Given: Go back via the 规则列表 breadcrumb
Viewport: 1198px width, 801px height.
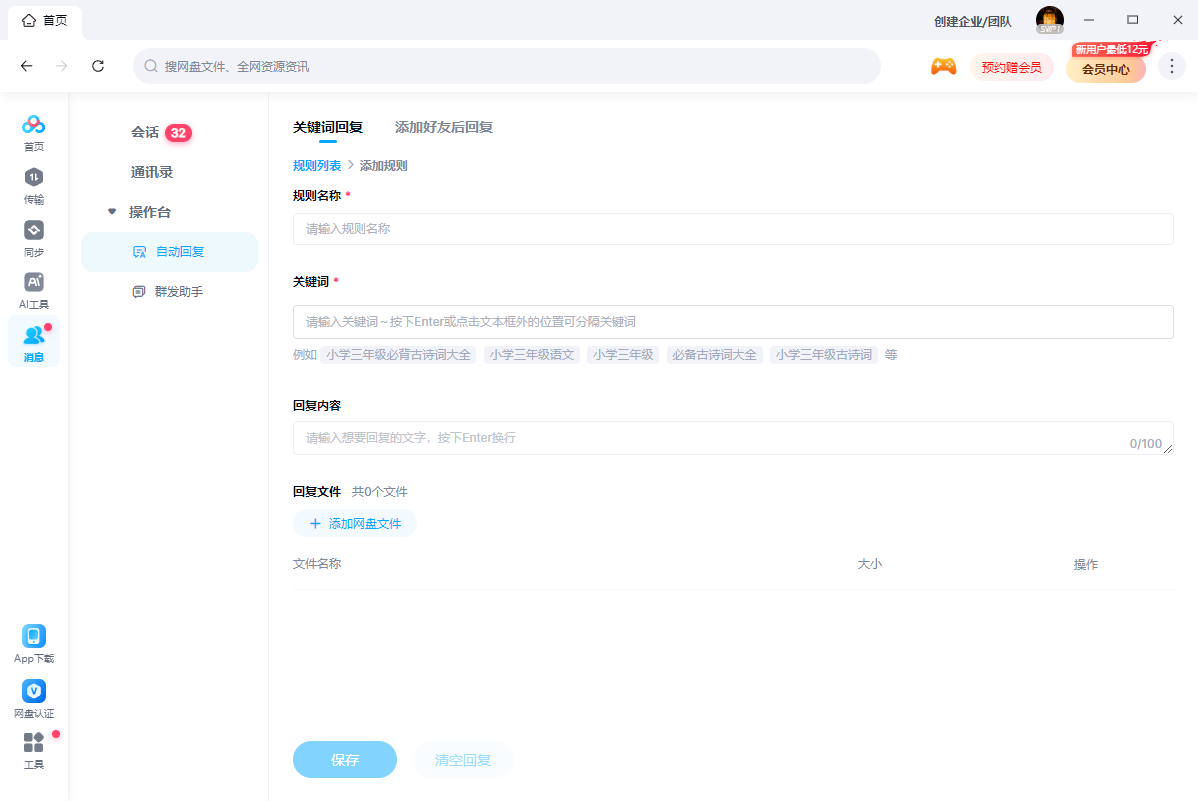Looking at the screenshot, I should tap(315, 164).
